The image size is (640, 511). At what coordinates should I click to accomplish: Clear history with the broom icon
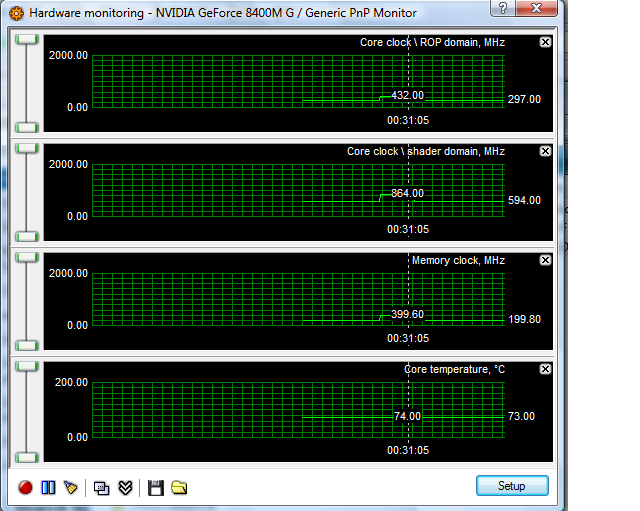pyautogui.click(x=71, y=487)
